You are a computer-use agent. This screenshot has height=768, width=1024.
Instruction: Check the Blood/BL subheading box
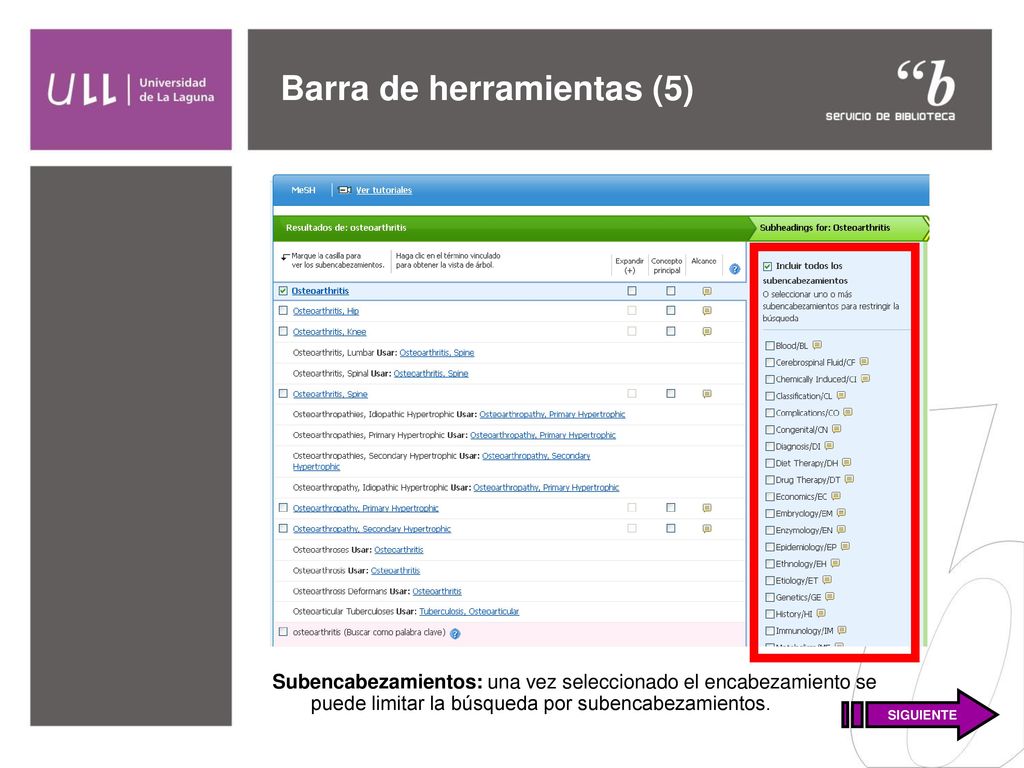770,346
